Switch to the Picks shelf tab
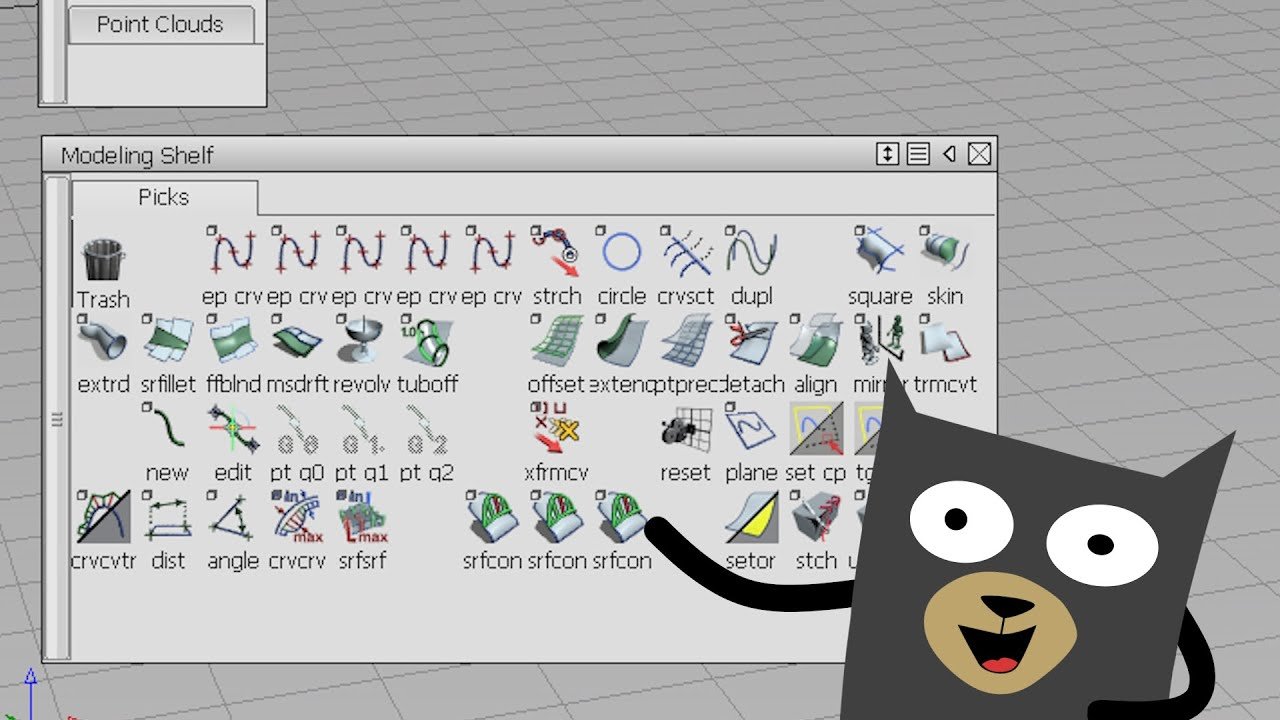Image resolution: width=1280 pixels, height=720 pixels. pos(164,197)
